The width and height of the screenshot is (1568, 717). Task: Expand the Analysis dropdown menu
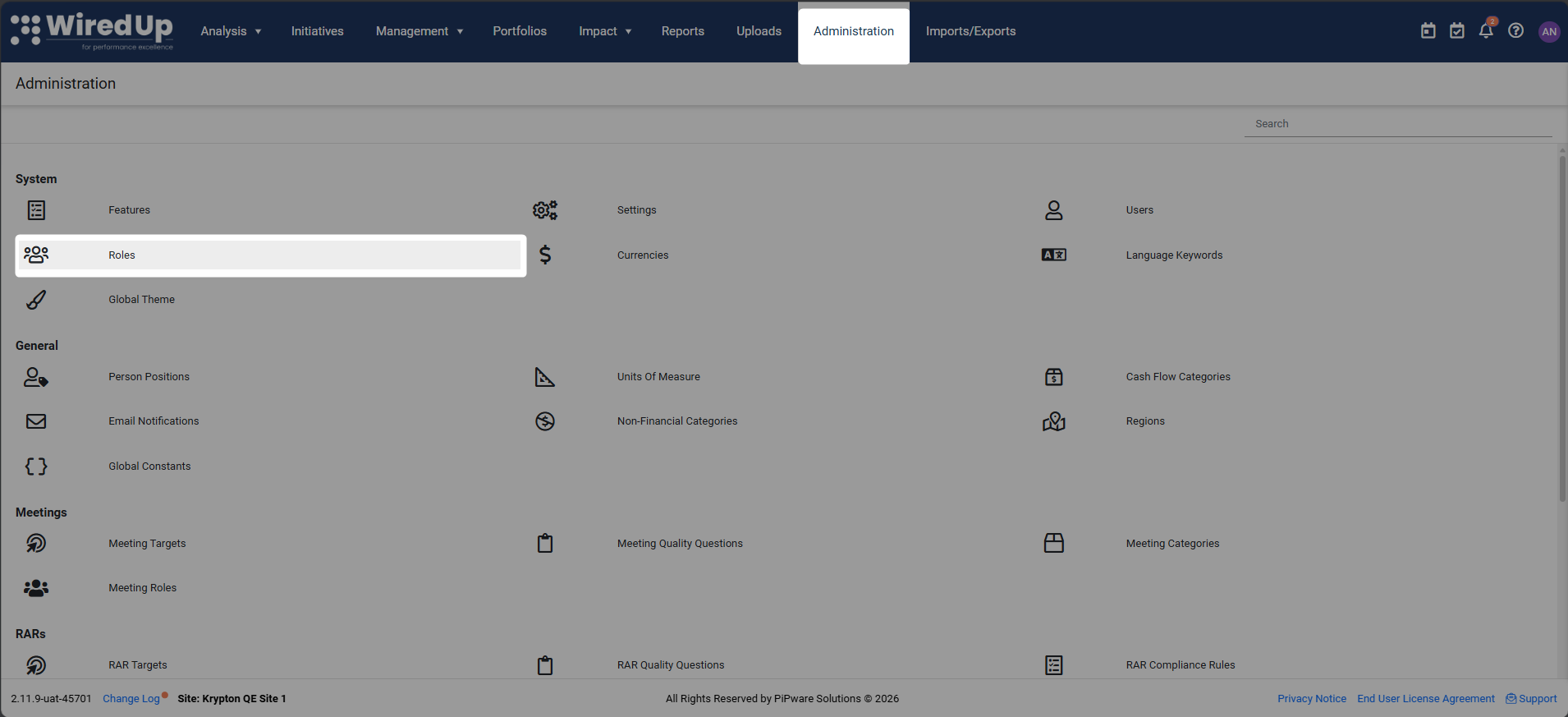coord(231,31)
